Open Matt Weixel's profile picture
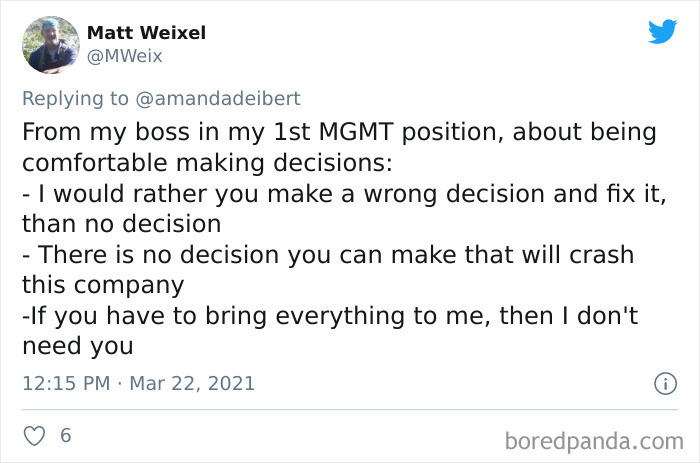 click(53, 45)
